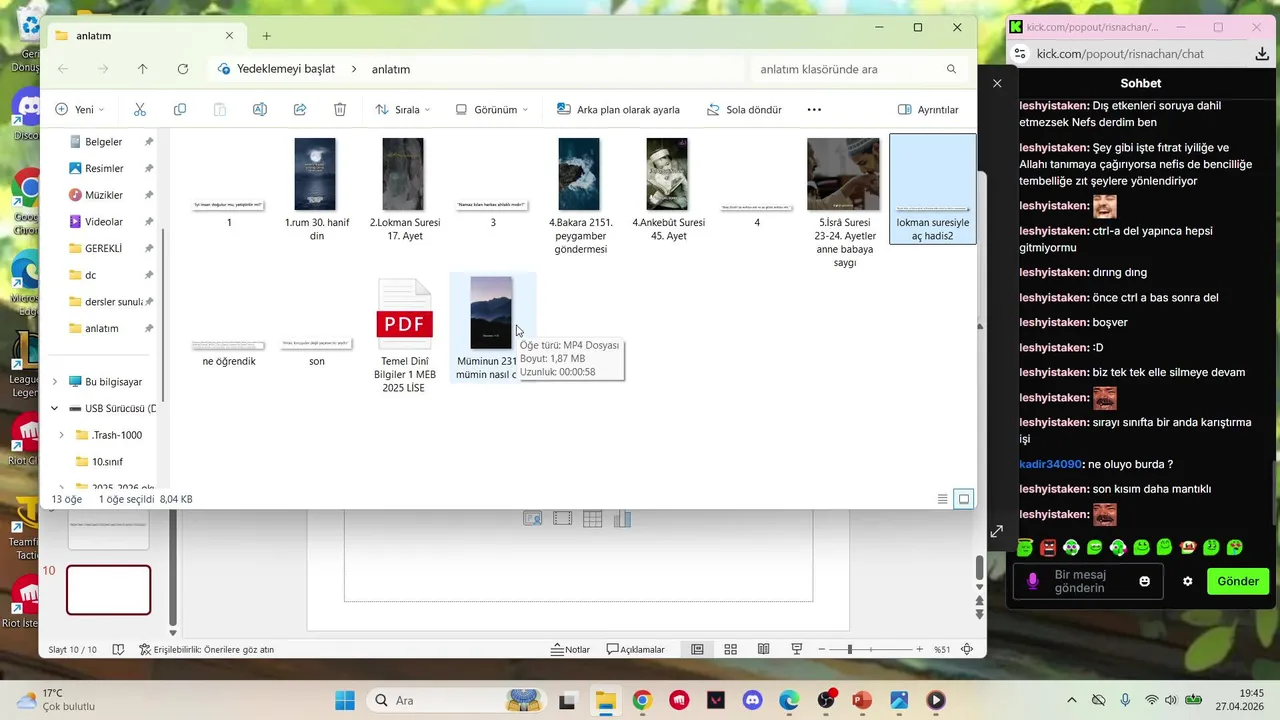Viewport: 1280px width, 720px height.
Task: Select the 2.Lokman Suresi 17. Ayet file
Action: coord(404,190)
